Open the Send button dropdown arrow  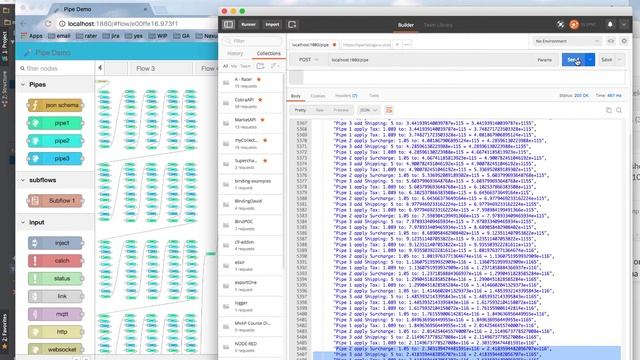(590, 60)
